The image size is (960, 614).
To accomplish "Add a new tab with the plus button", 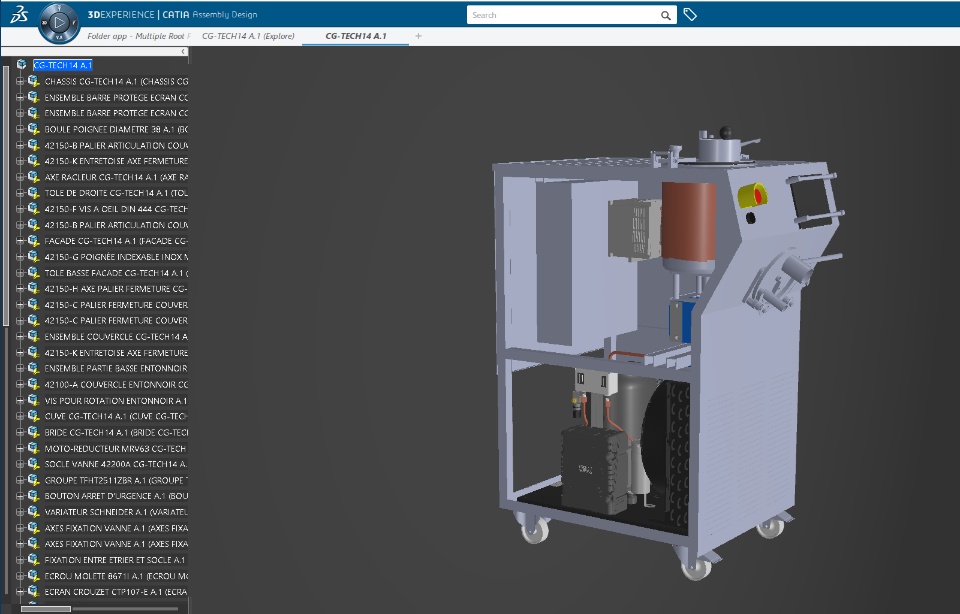I will (x=418, y=36).
